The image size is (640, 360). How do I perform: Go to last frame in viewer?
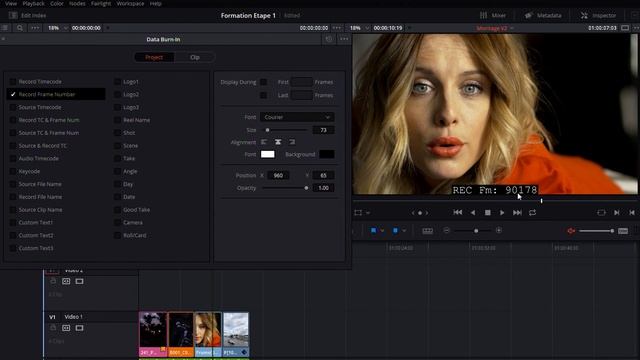click(x=517, y=212)
